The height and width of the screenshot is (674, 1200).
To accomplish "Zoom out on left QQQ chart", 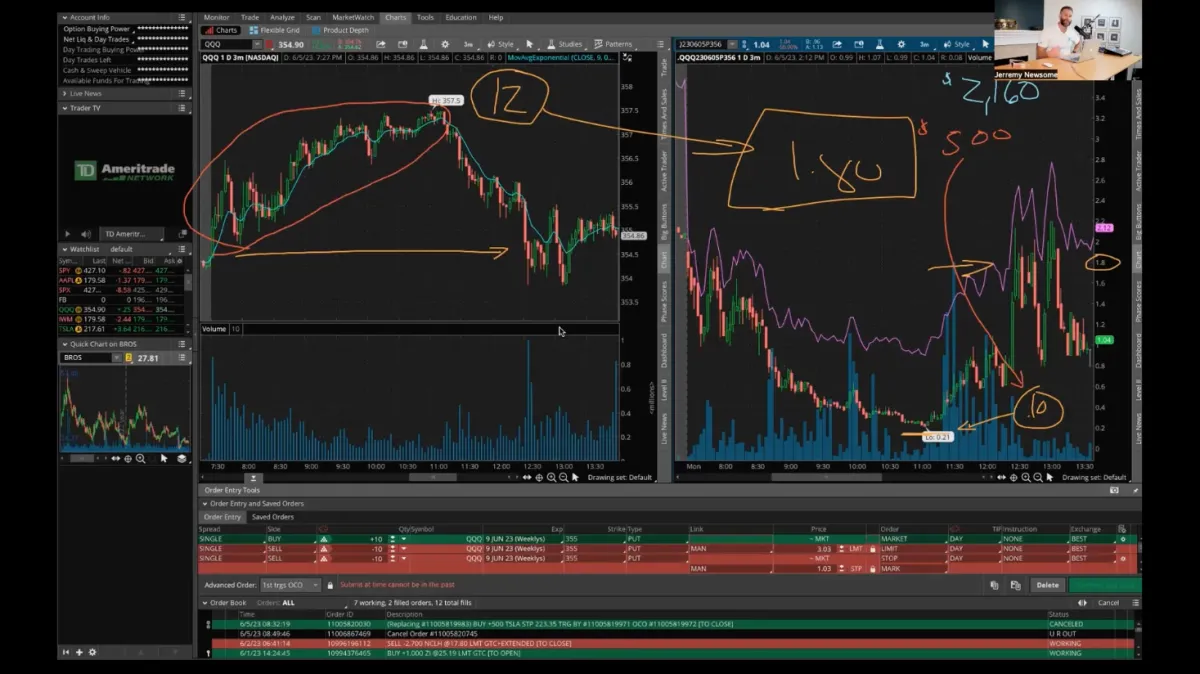I will tap(563, 477).
